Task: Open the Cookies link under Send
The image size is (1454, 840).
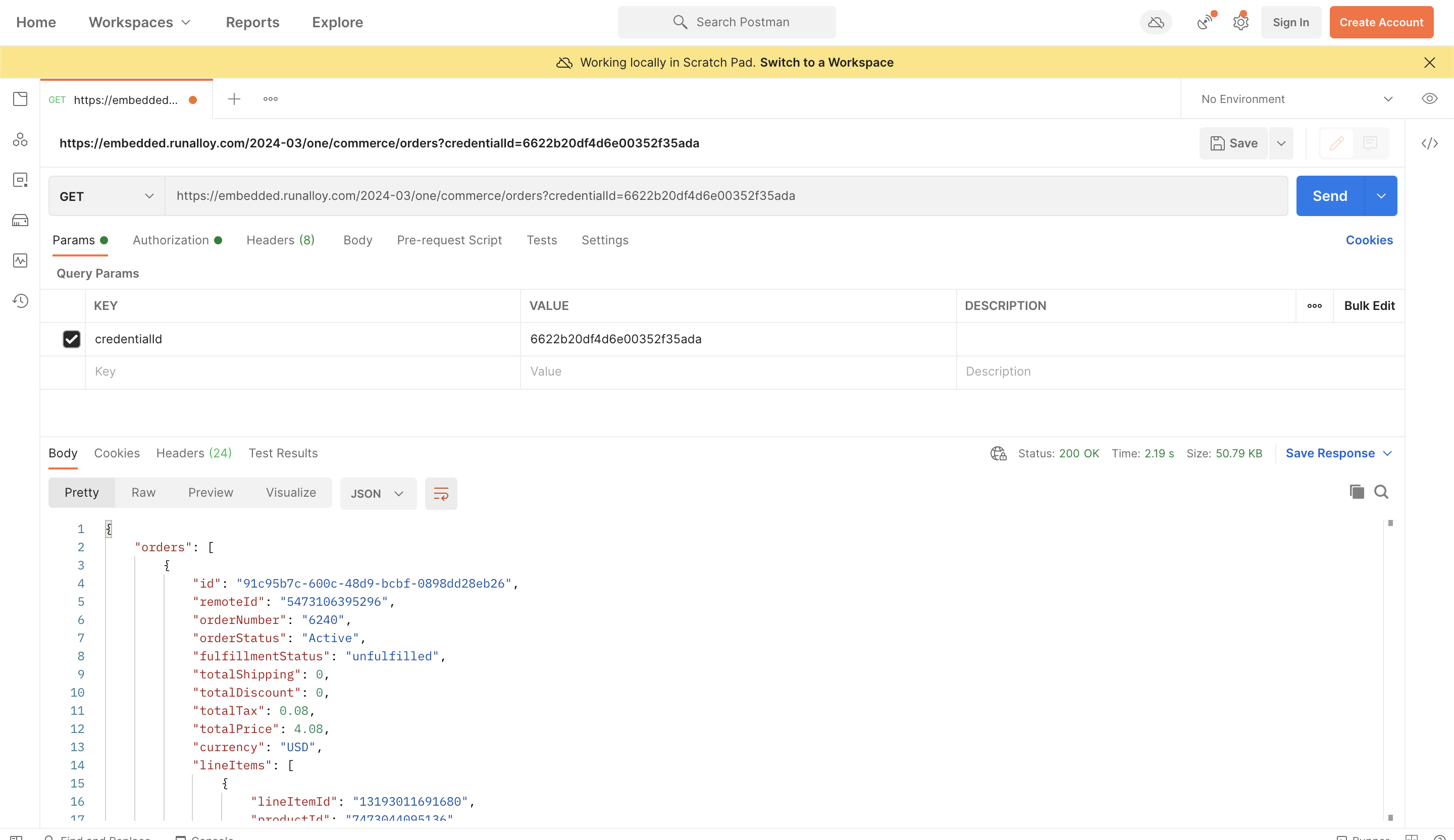Action: pos(1369,240)
